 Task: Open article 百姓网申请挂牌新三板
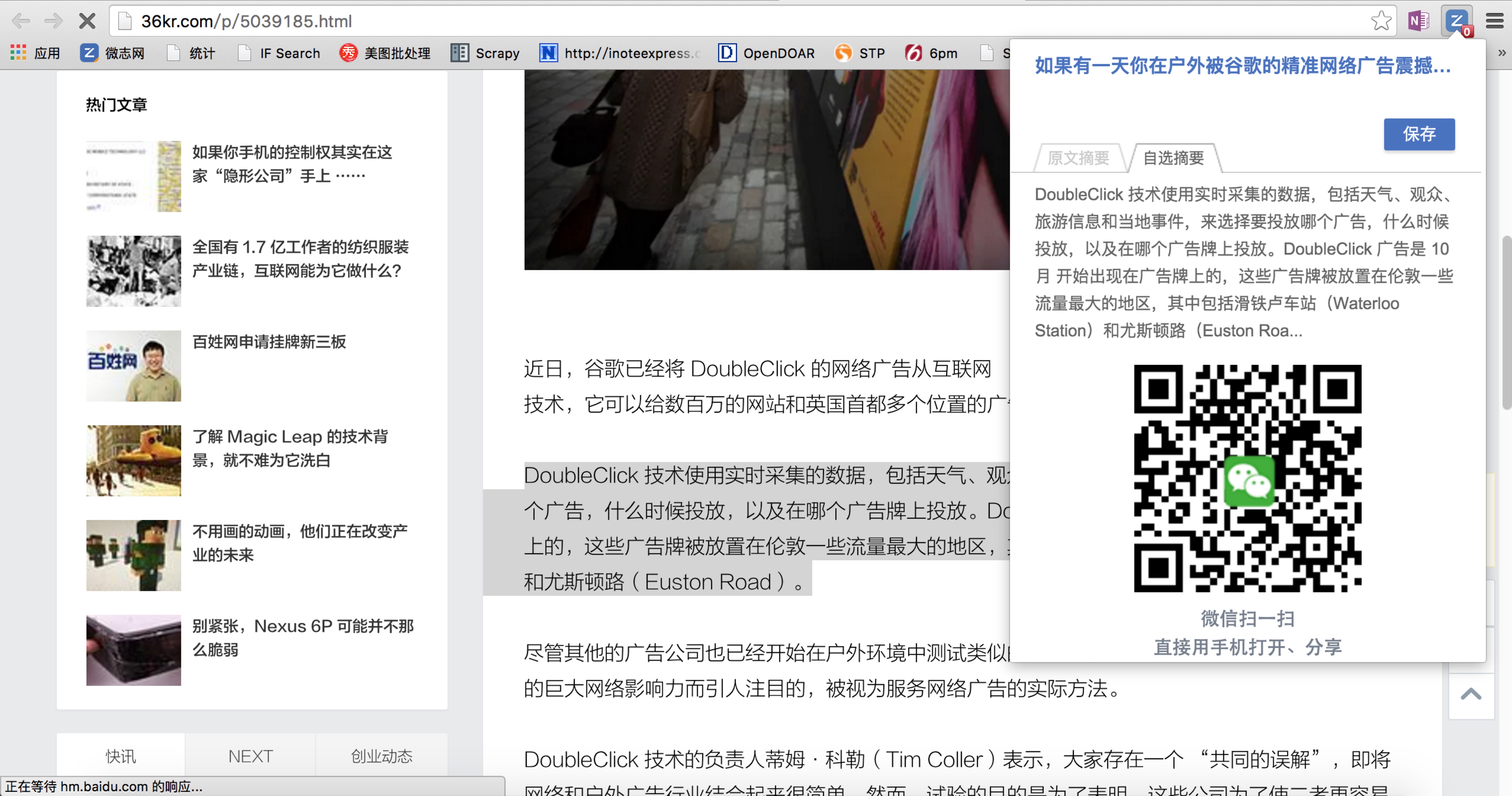click(x=269, y=342)
